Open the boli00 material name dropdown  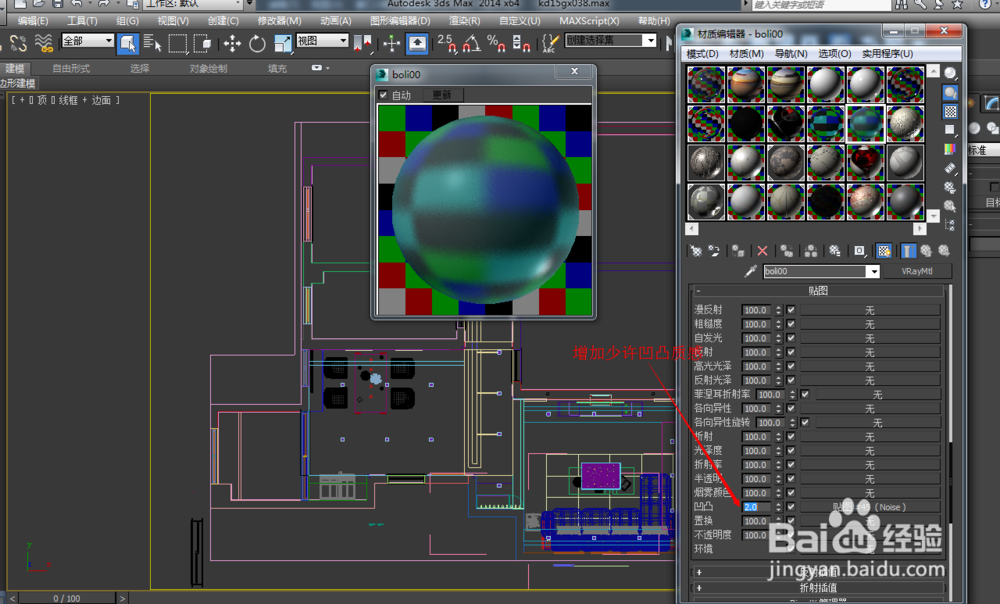tap(873, 272)
